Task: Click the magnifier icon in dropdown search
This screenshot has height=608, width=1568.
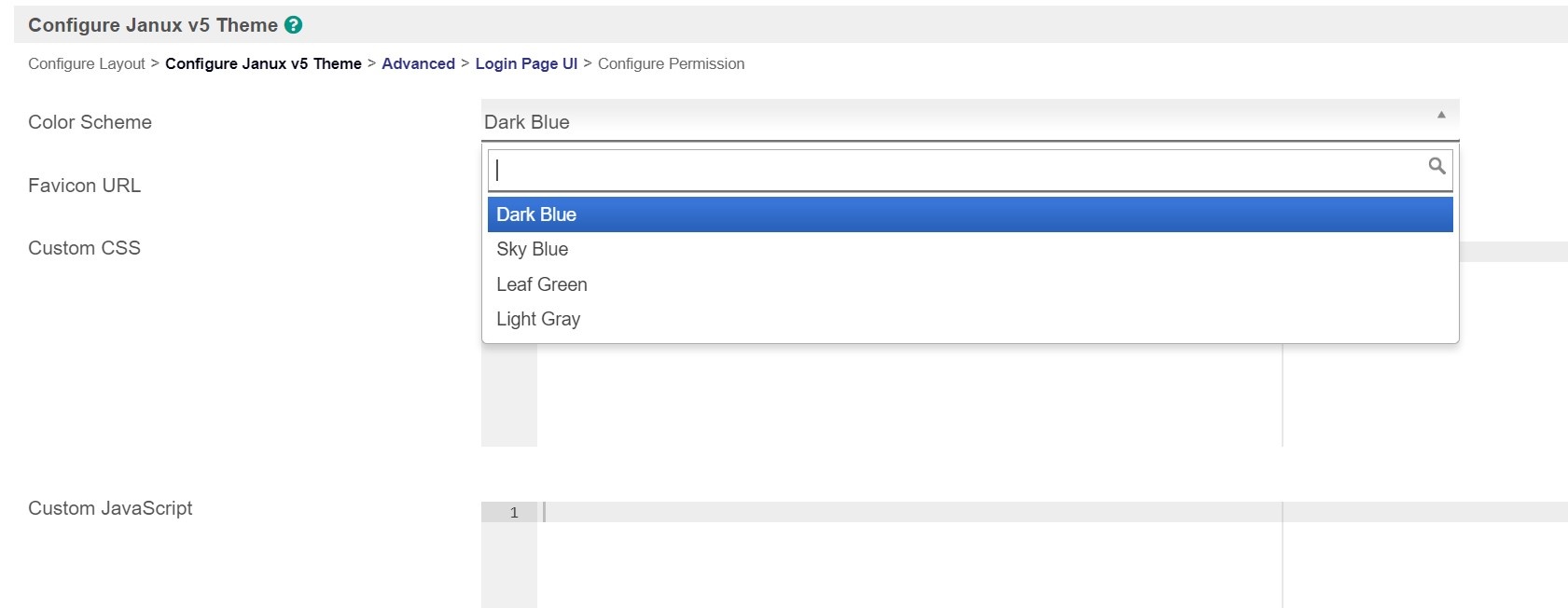Action: tap(1436, 166)
